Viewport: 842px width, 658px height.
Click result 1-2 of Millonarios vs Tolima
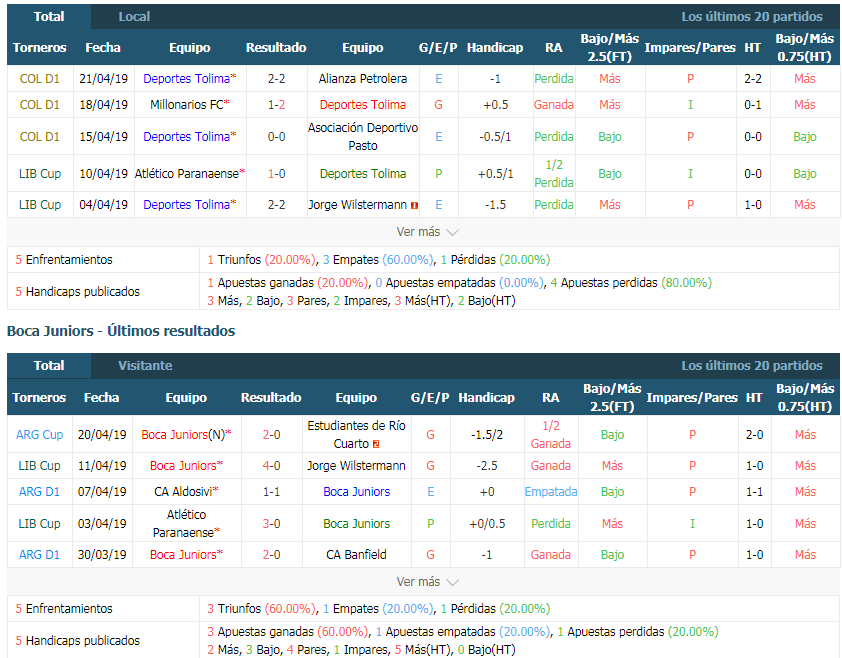click(x=277, y=105)
